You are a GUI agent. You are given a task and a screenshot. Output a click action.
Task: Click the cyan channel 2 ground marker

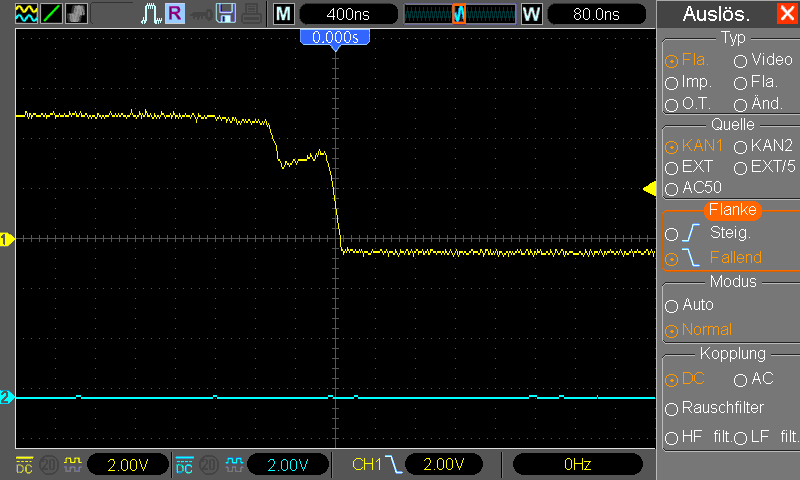[7, 397]
